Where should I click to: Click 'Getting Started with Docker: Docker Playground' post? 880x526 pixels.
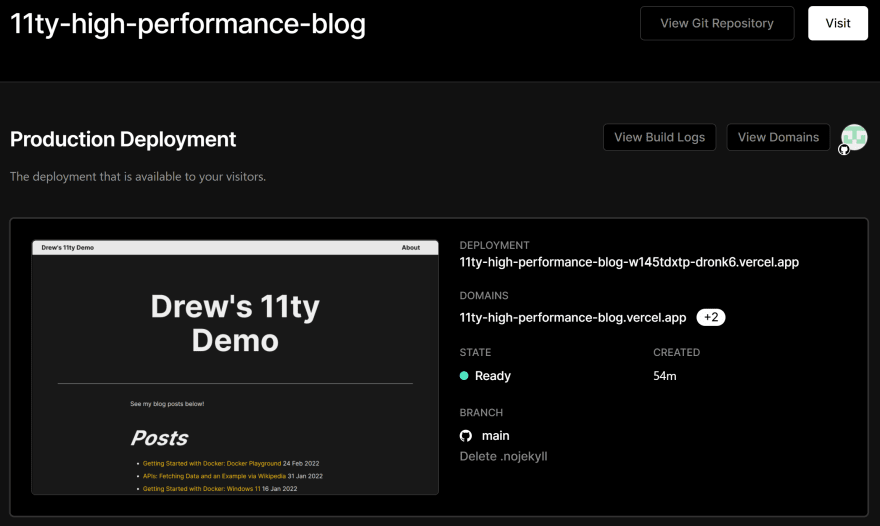coord(212,464)
